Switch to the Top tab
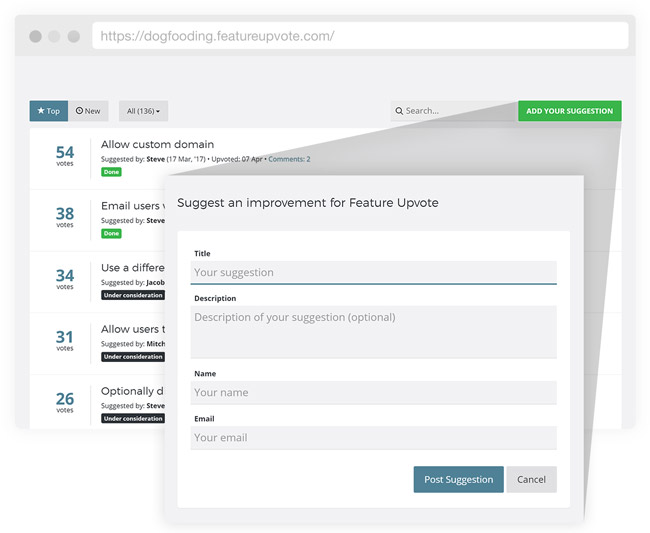 [49, 111]
